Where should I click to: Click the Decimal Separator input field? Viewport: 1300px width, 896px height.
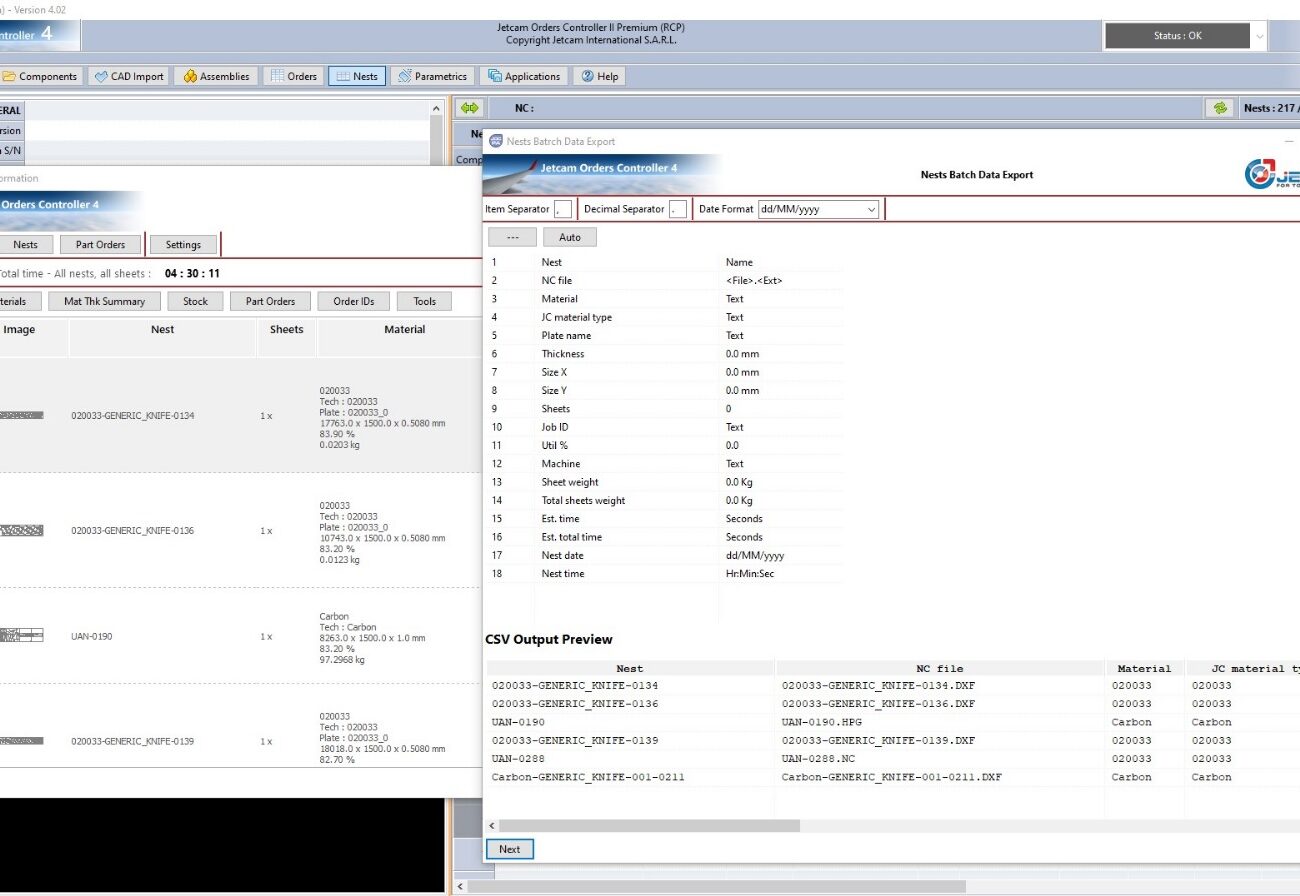tap(678, 209)
